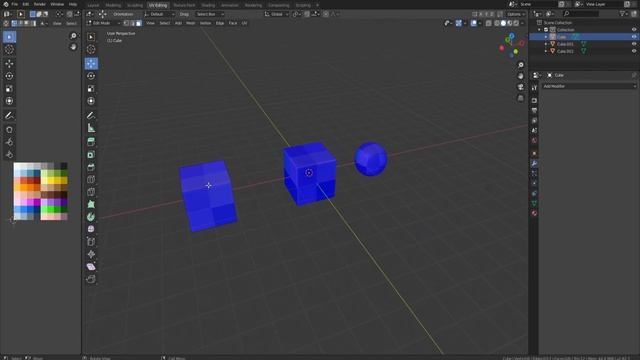Viewport: 640px width, 360px height.
Task: Select the Shear tool
Action: pos(91,267)
